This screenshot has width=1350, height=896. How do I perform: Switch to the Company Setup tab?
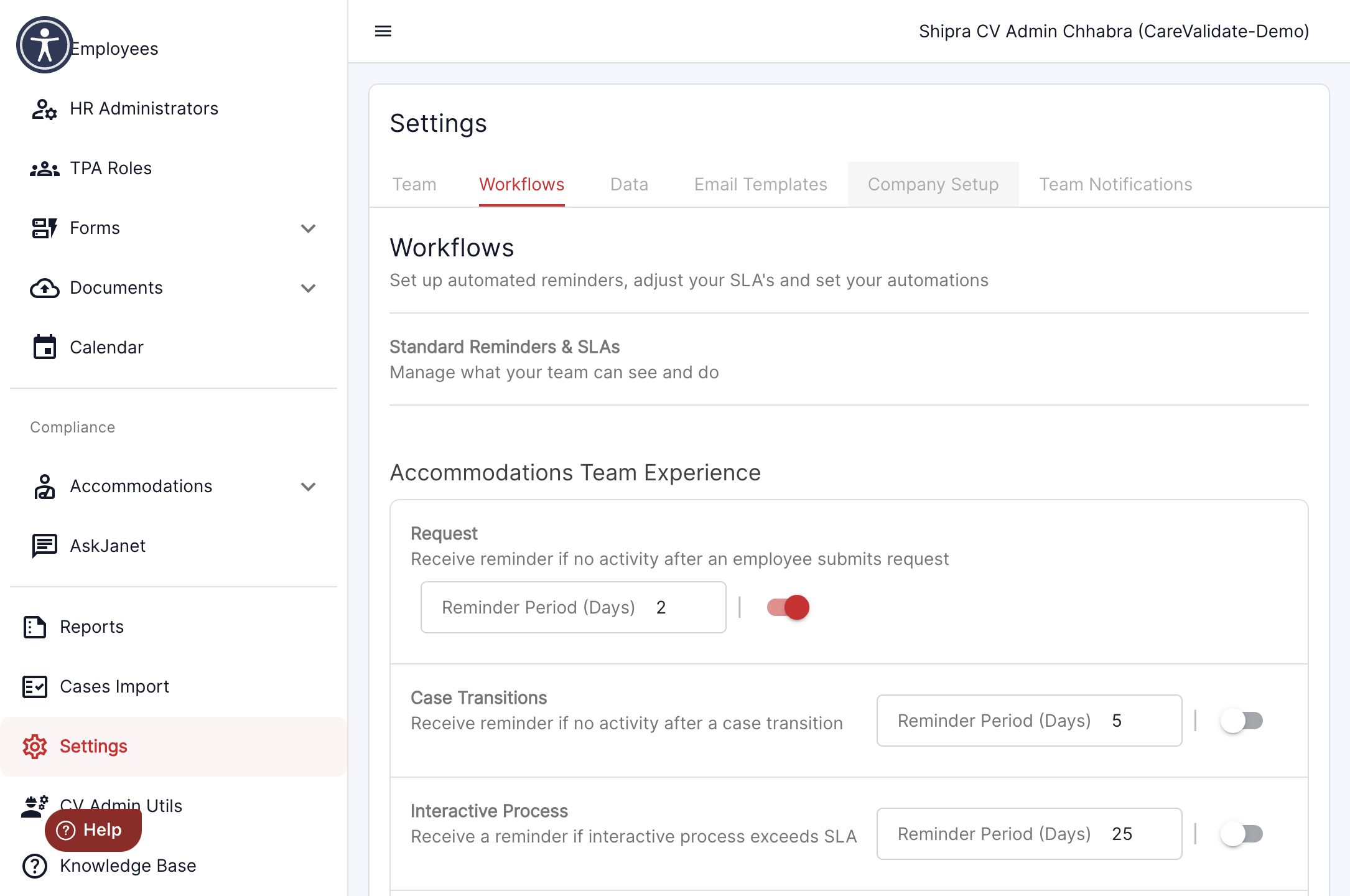(933, 184)
